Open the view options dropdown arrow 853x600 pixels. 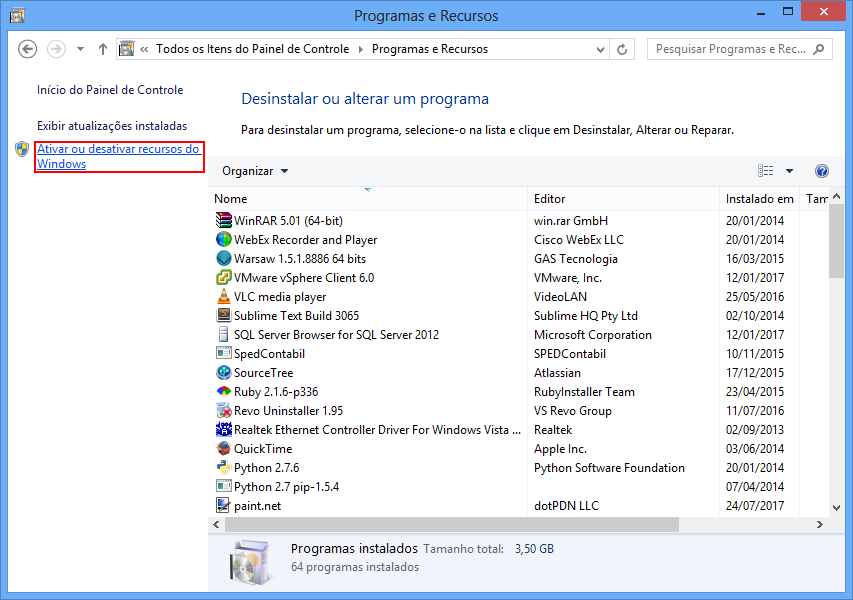(789, 171)
